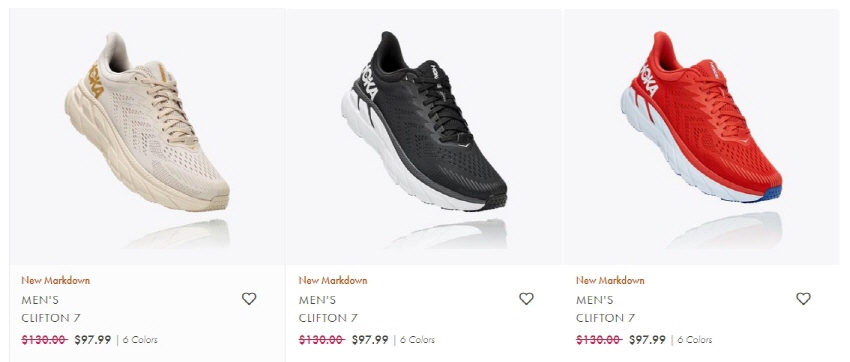Select New Markdown label on beige shoe card
Image resolution: width=850 pixels, height=362 pixels.
55,280
